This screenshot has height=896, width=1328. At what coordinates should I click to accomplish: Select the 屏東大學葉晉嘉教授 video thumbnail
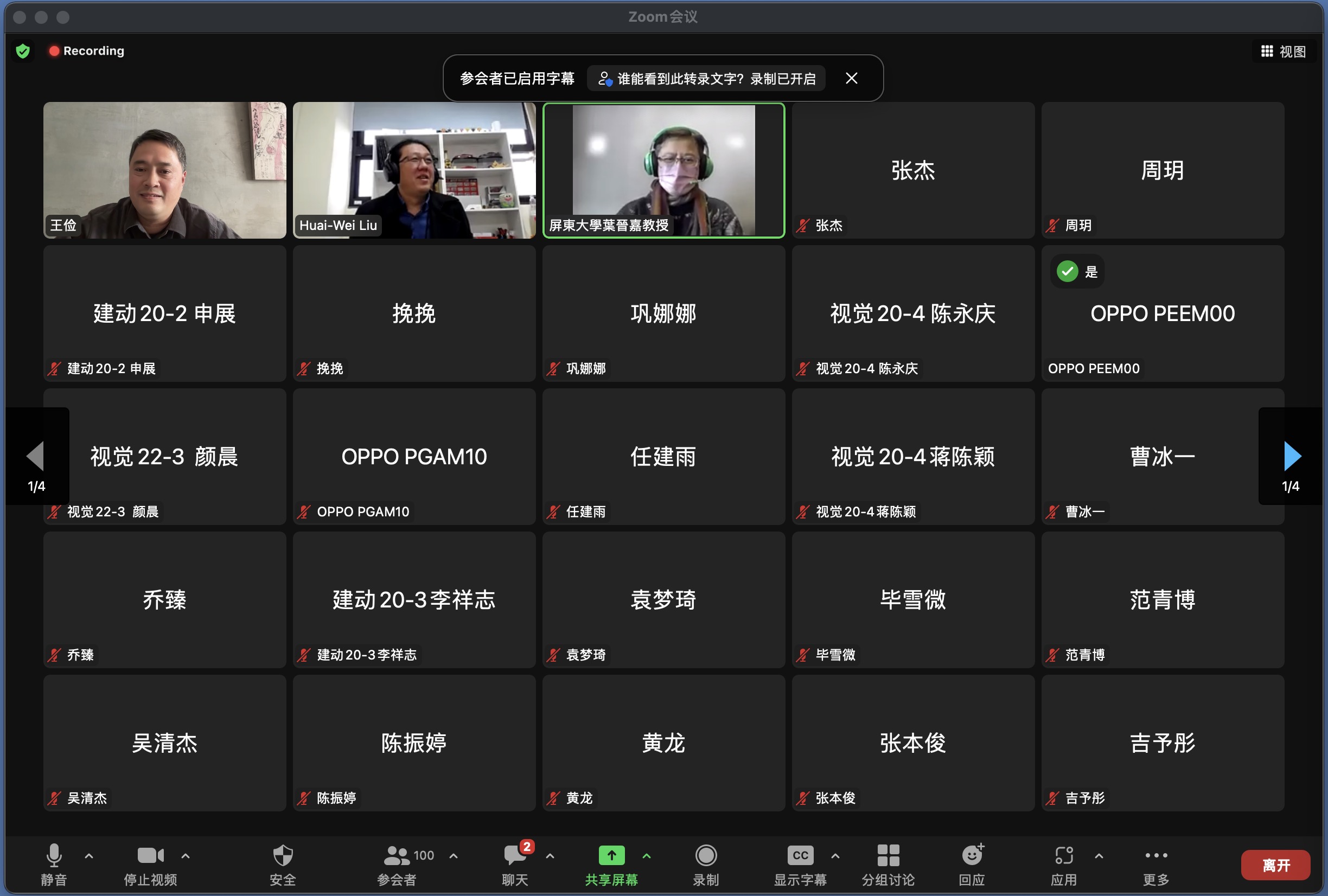663,170
